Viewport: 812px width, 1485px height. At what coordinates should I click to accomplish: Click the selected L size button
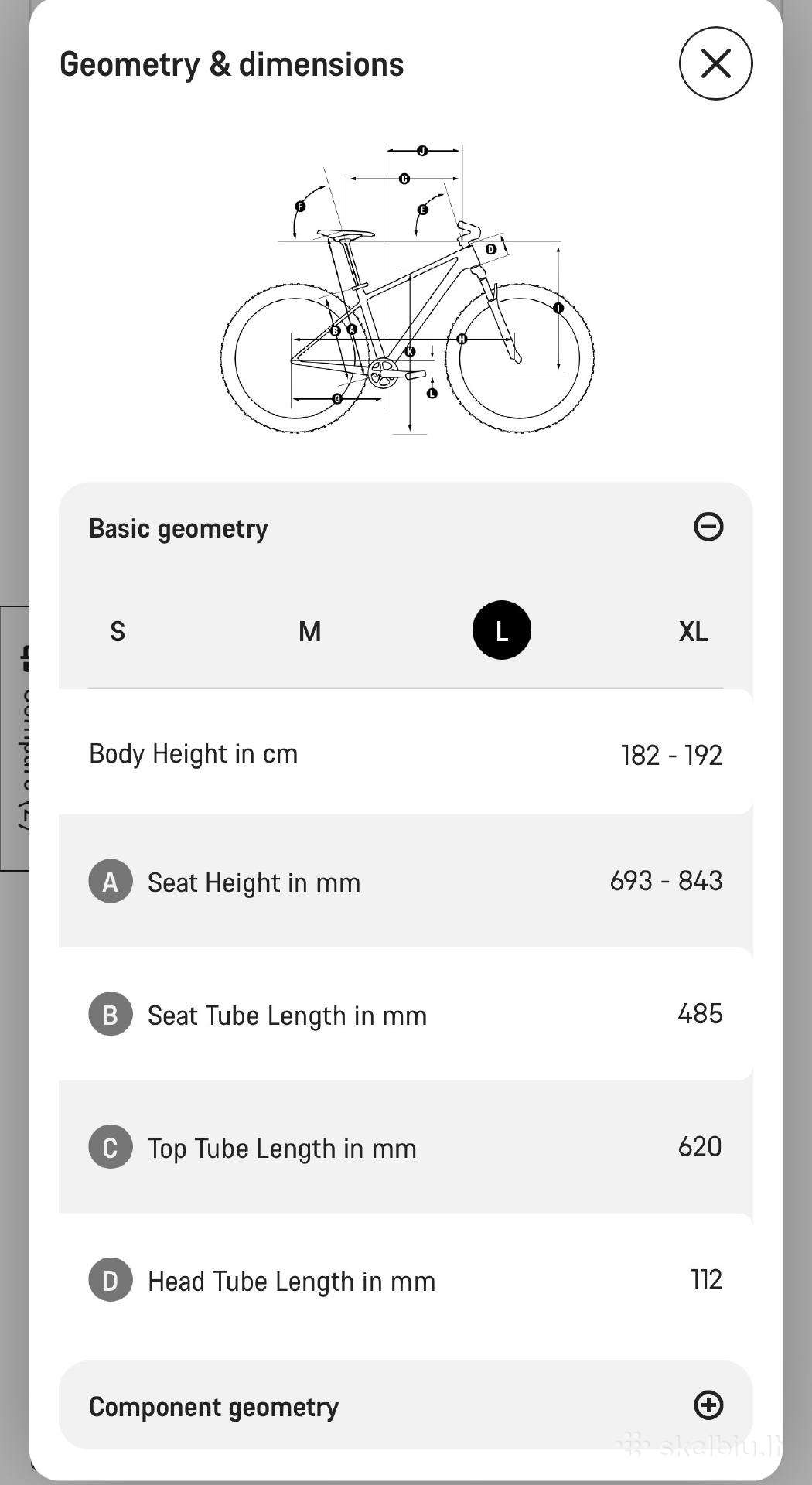502,630
